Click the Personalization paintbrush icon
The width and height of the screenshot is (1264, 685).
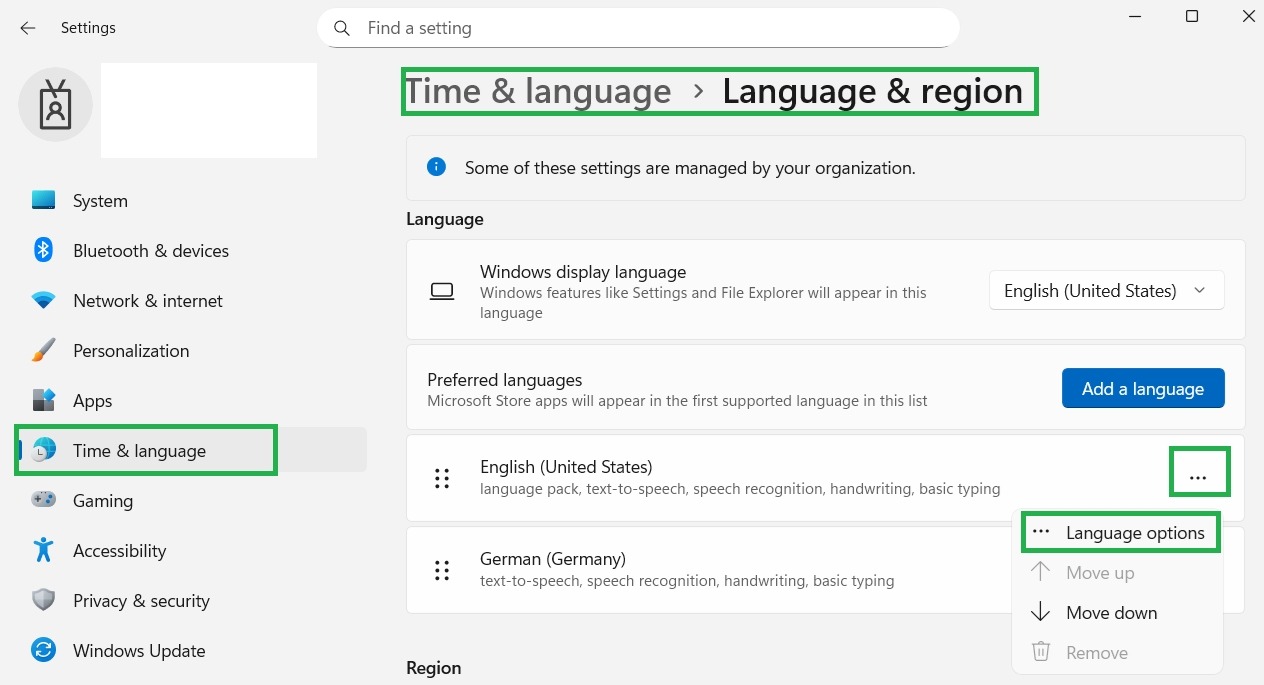(43, 350)
